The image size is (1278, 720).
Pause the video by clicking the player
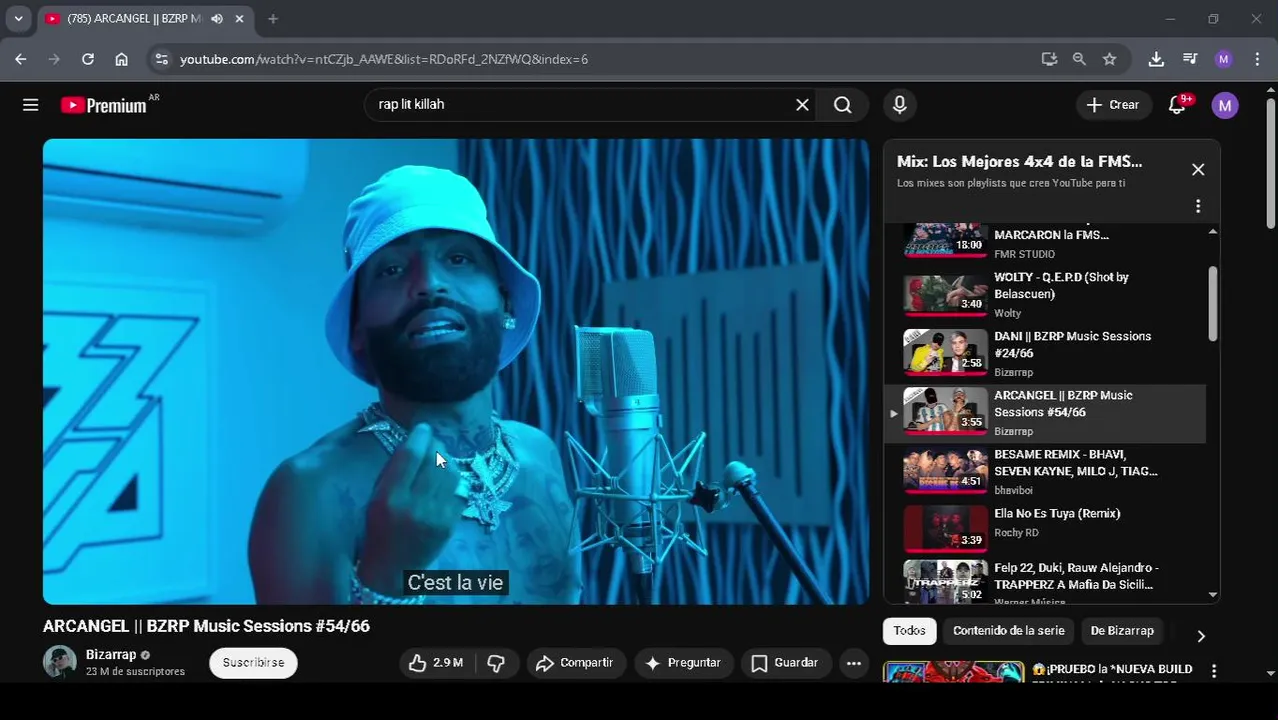coord(456,371)
